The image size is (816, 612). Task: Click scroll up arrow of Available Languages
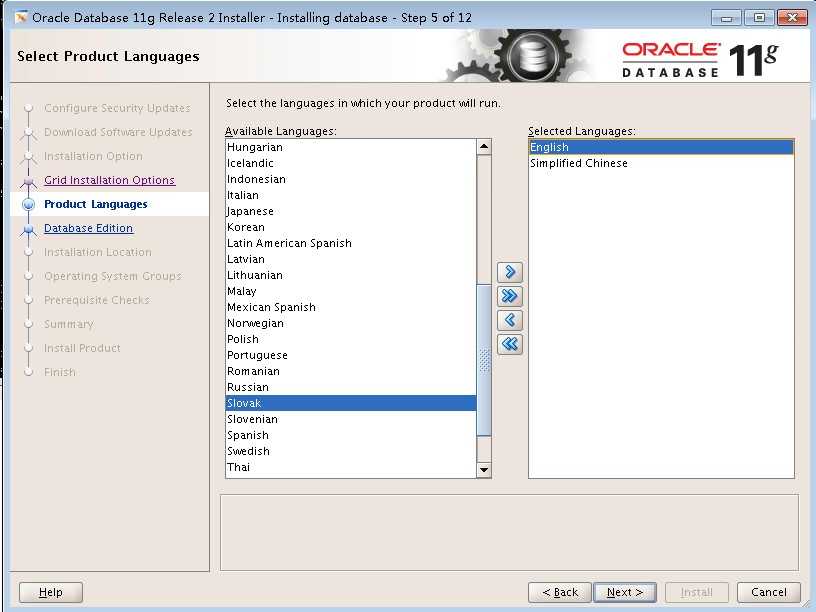pyautogui.click(x=484, y=147)
